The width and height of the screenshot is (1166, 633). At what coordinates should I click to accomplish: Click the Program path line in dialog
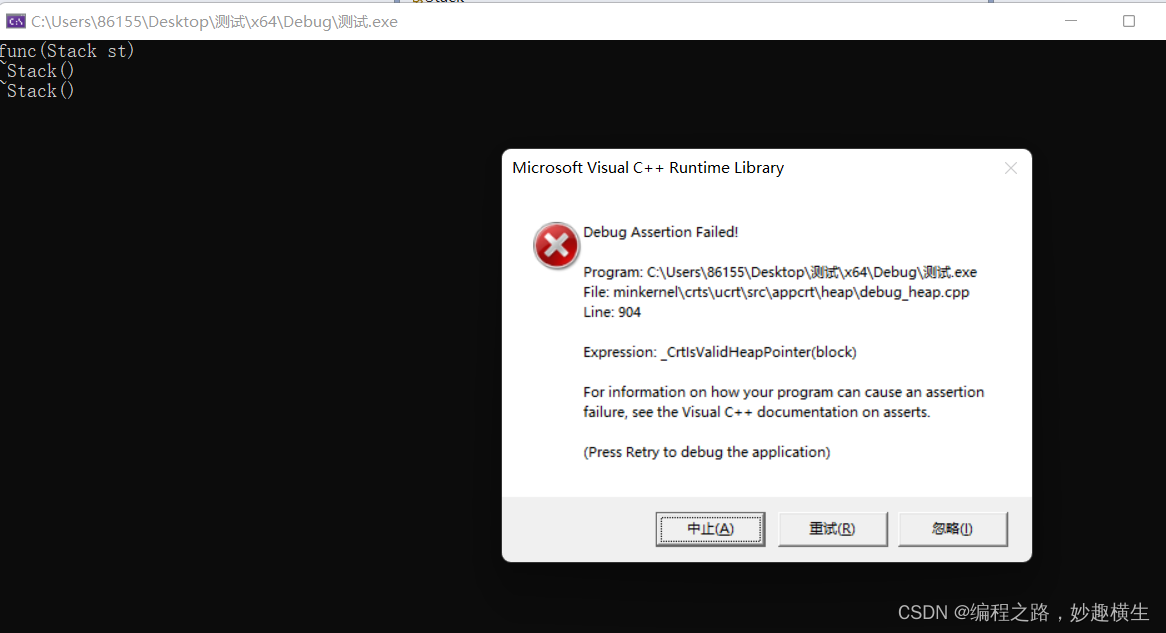(780, 272)
